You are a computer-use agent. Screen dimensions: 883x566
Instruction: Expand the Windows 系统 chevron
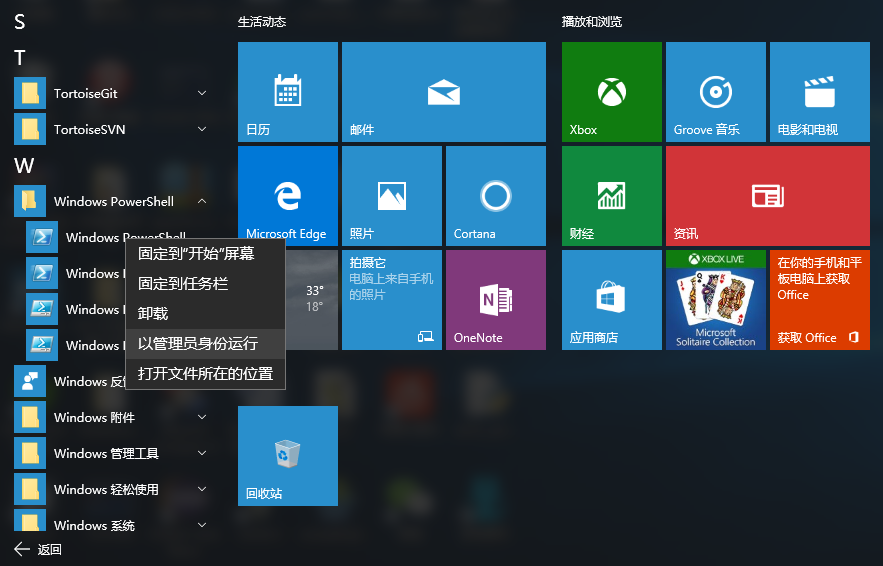(202, 525)
